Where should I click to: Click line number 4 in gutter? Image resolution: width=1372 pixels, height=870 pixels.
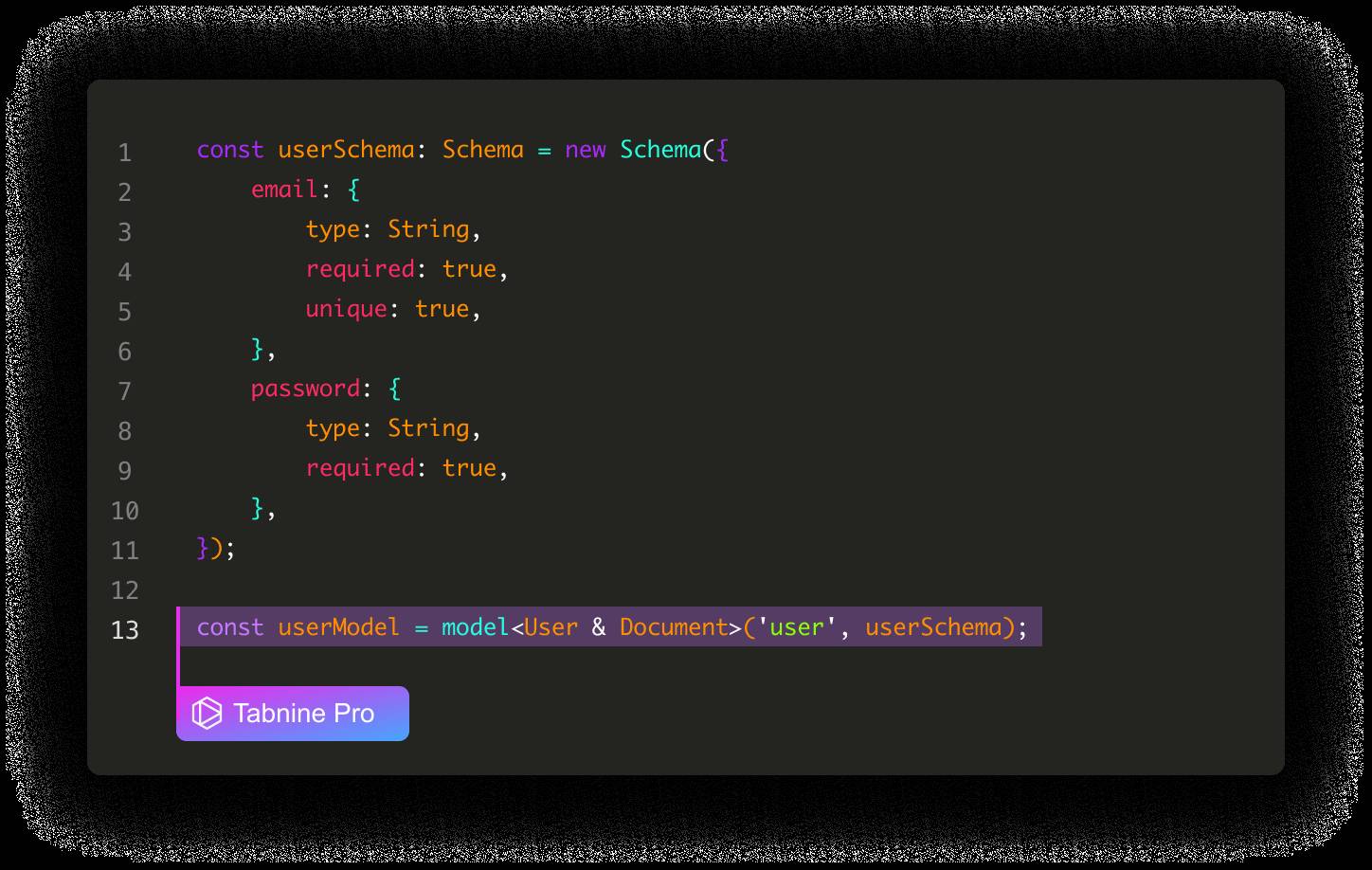coord(125,272)
